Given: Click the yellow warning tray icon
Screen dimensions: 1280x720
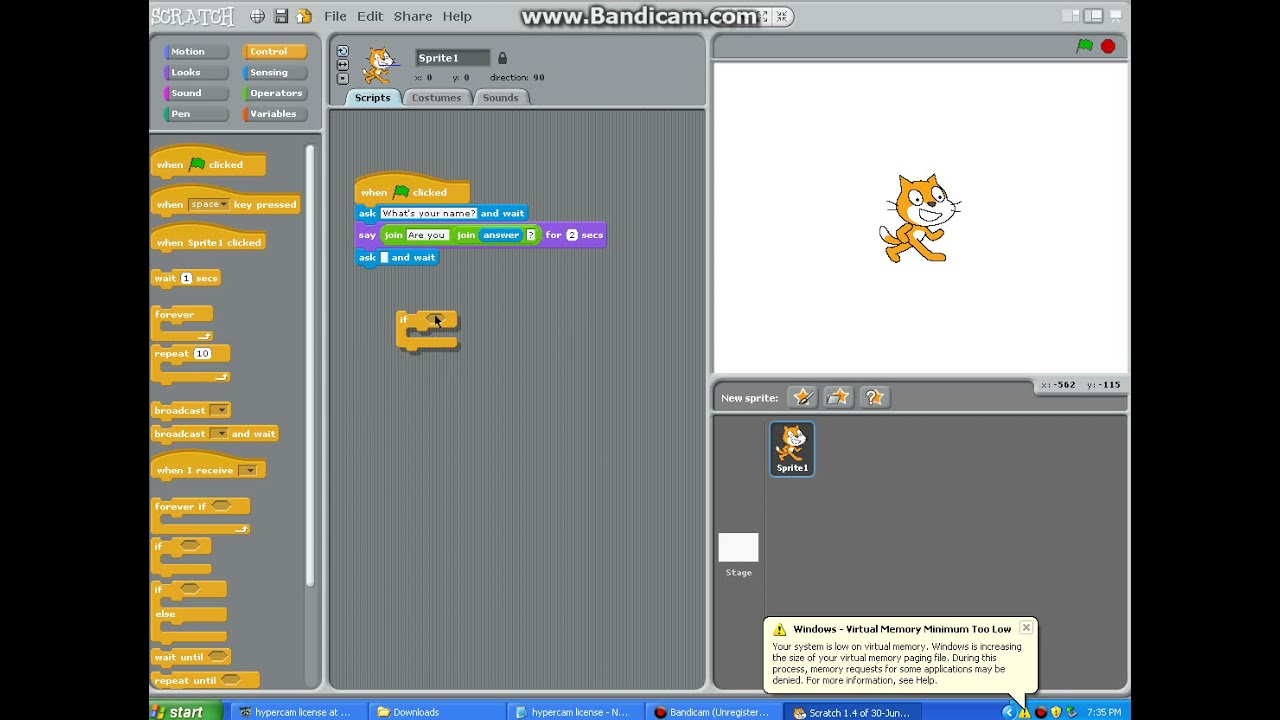Looking at the screenshot, I should click(1024, 713).
